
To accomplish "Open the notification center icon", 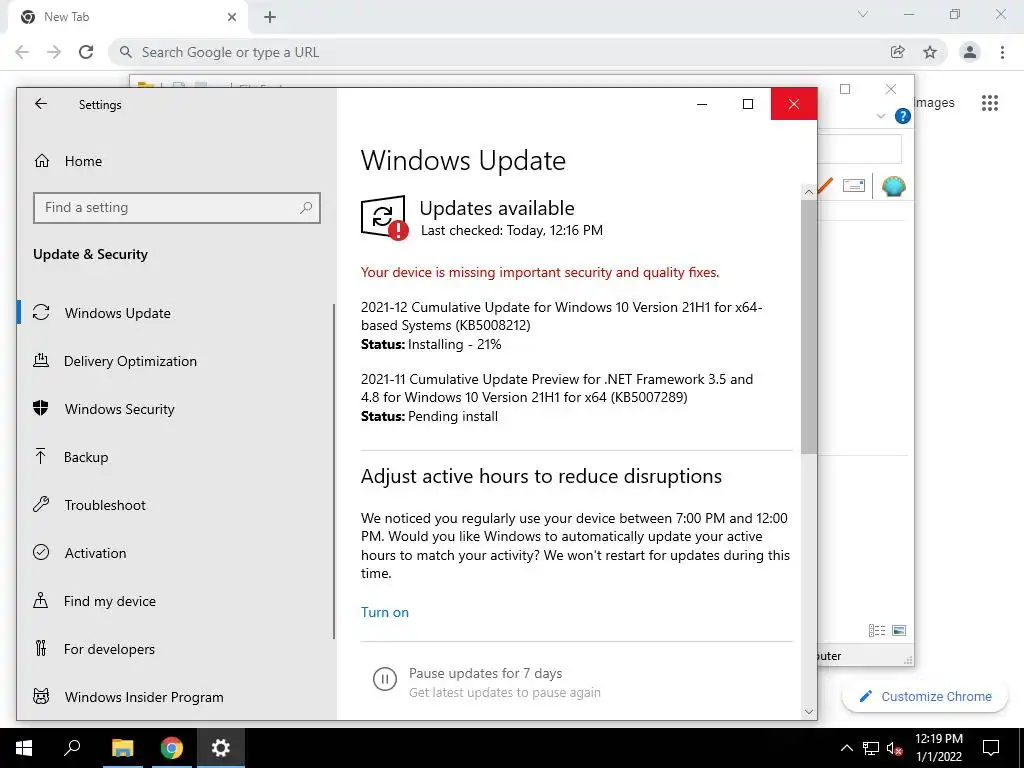I will pos(991,748).
